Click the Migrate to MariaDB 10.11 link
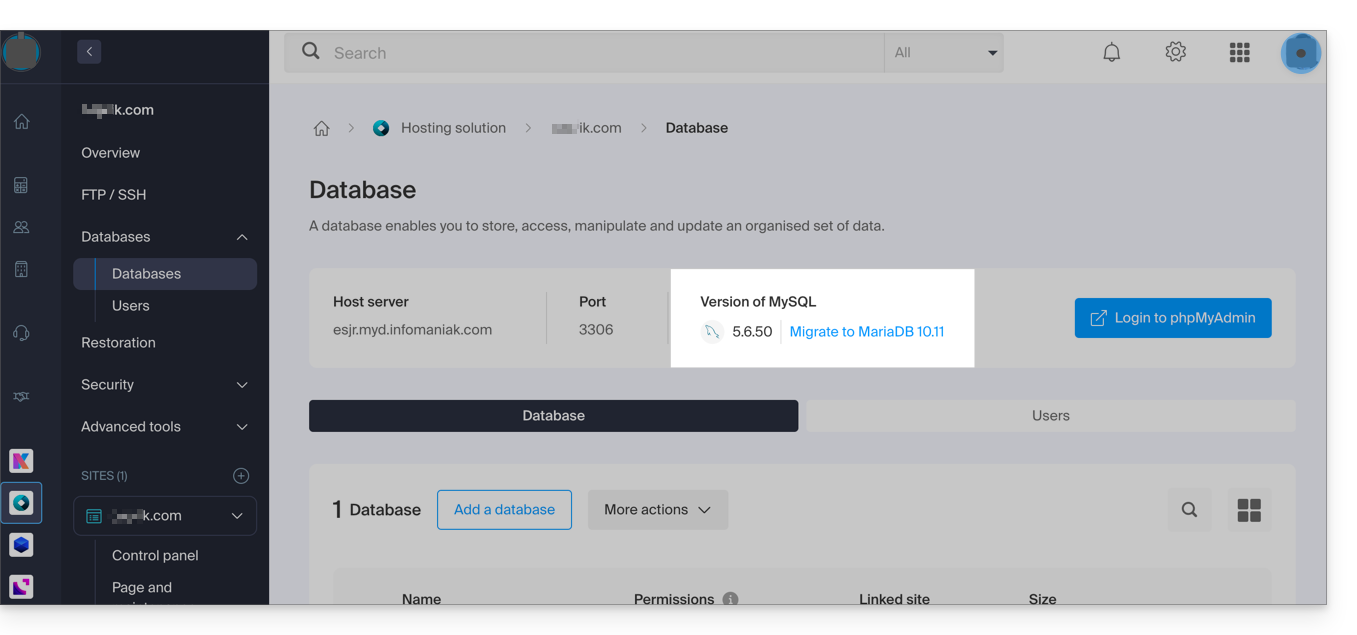Image resolution: width=1357 pixels, height=635 pixels. pyautogui.click(x=866, y=332)
